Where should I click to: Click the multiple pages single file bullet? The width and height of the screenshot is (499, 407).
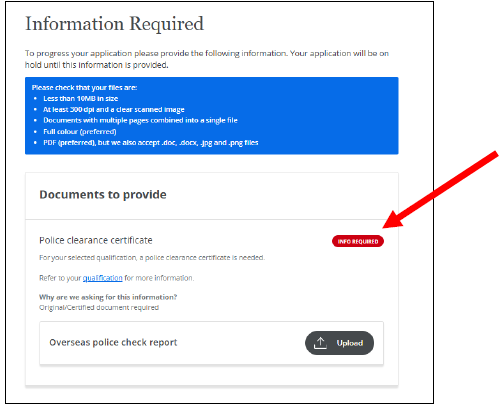click(140, 120)
